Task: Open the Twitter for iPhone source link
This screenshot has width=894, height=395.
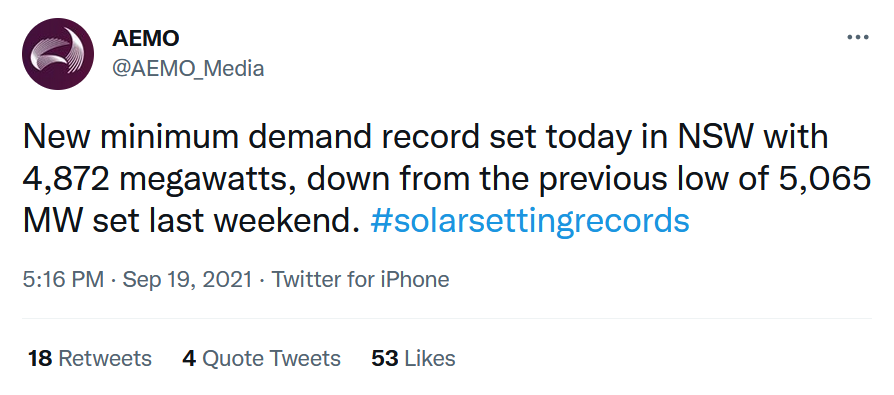Action: 360,279
